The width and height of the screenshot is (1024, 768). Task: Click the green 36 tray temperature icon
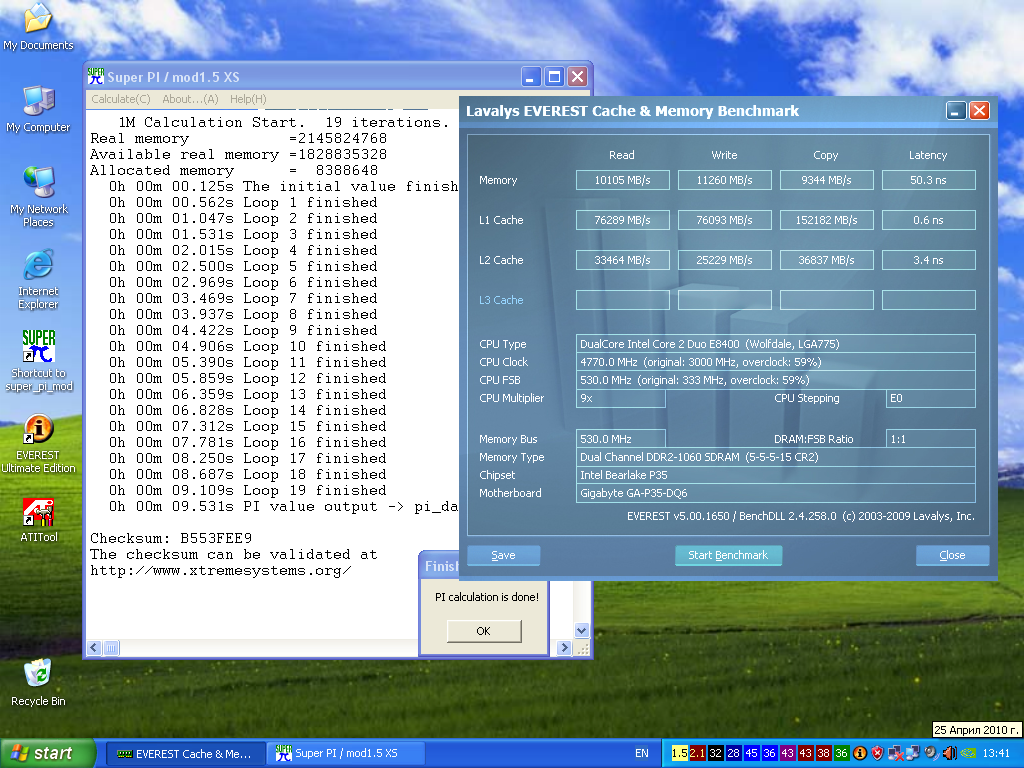pos(841,753)
